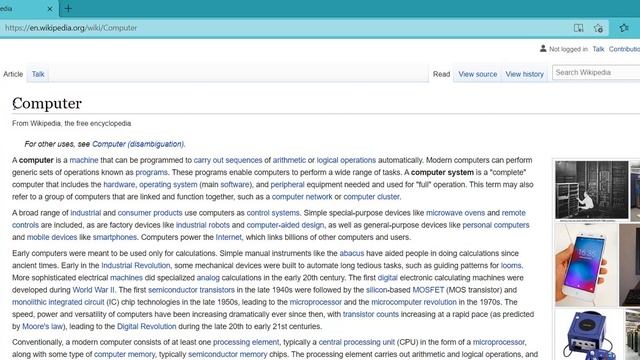Click the transistor counts link

(x=371, y=315)
